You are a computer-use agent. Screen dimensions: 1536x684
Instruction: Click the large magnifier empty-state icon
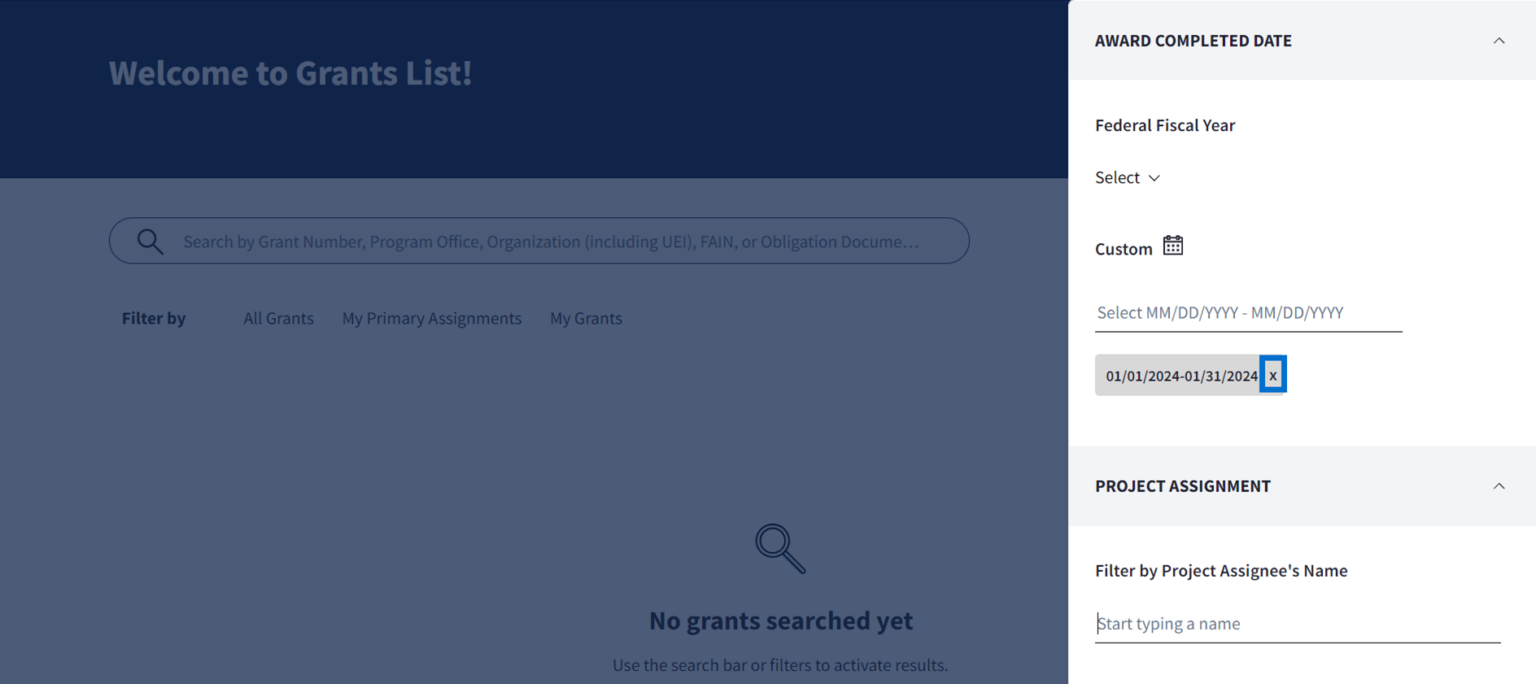780,548
